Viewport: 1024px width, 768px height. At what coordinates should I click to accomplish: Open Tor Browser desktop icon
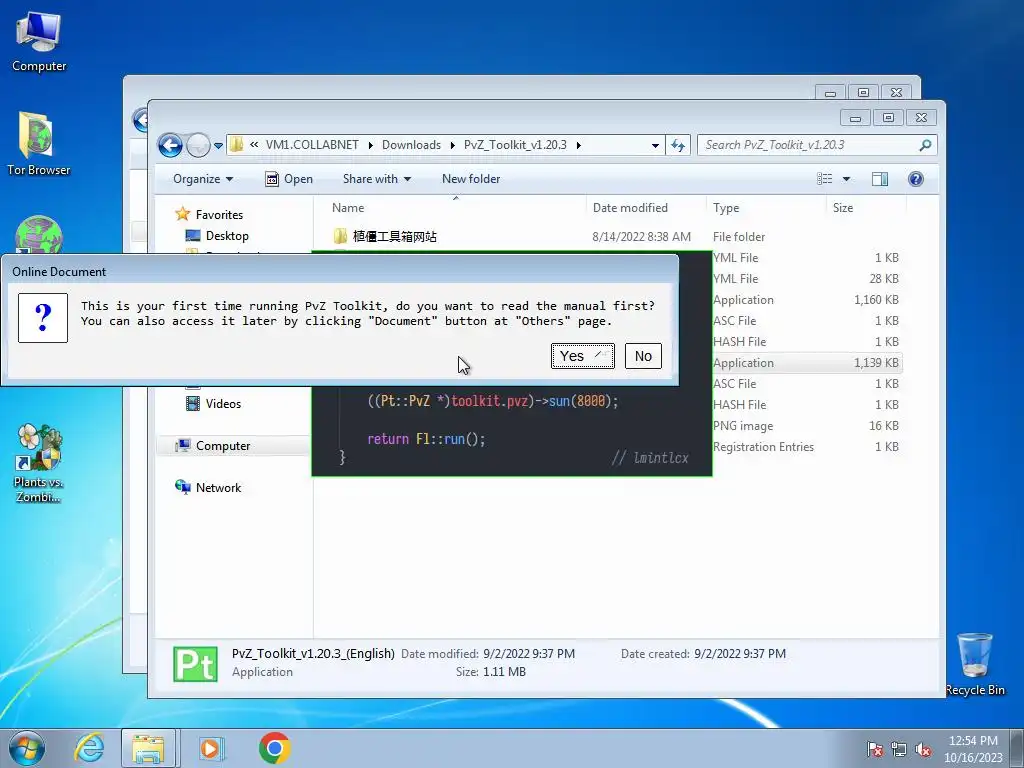click(39, 144)
